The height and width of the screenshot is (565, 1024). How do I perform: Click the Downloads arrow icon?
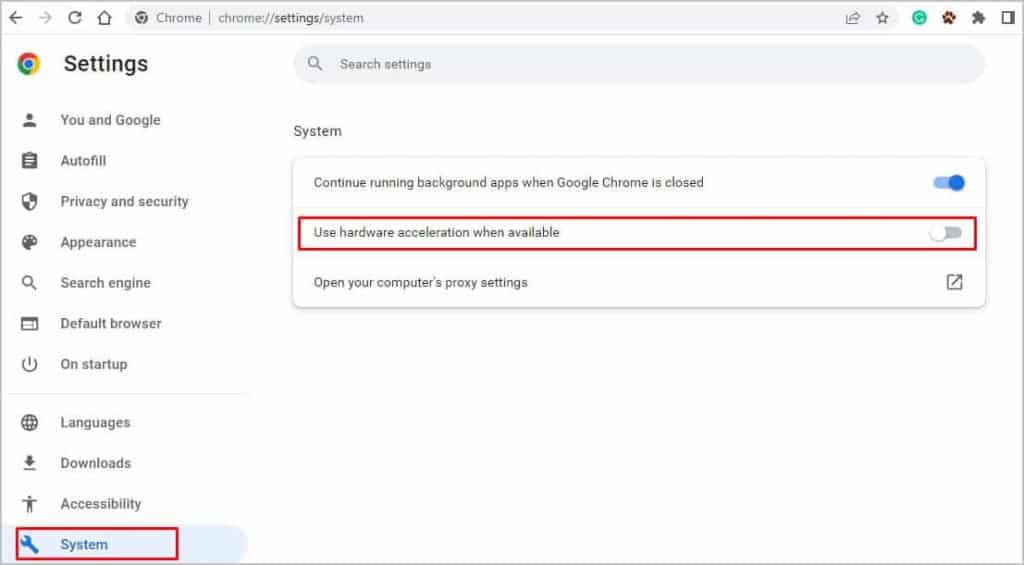(x=29, y=463)
